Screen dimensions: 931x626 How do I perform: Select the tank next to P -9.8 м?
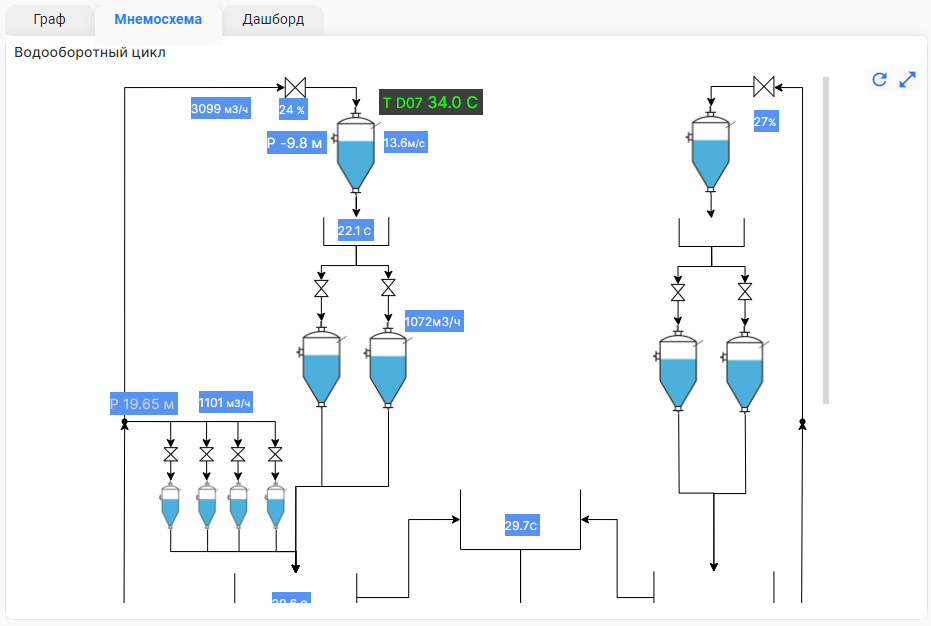(355, 153)
